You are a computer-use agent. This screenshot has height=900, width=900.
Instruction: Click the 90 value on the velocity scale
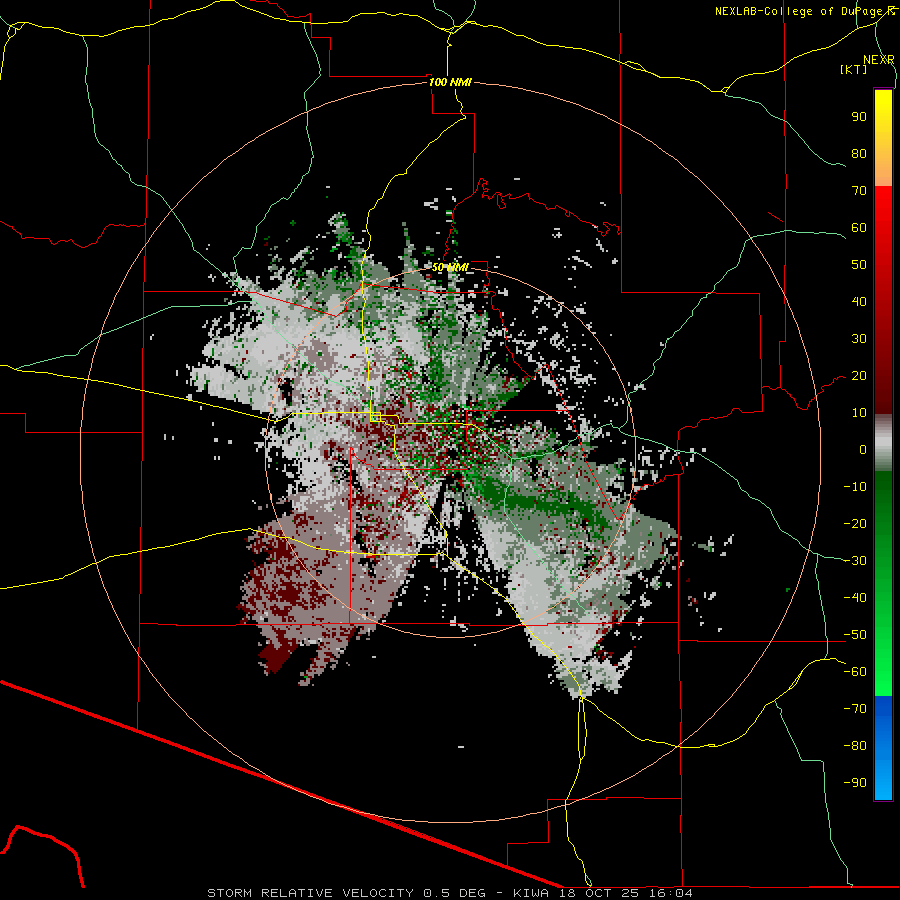859,117
